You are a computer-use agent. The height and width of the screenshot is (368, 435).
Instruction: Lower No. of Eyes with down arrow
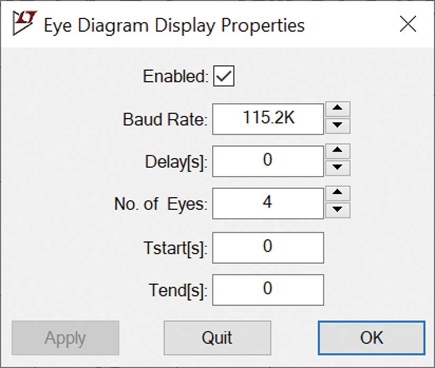(337, 210)
